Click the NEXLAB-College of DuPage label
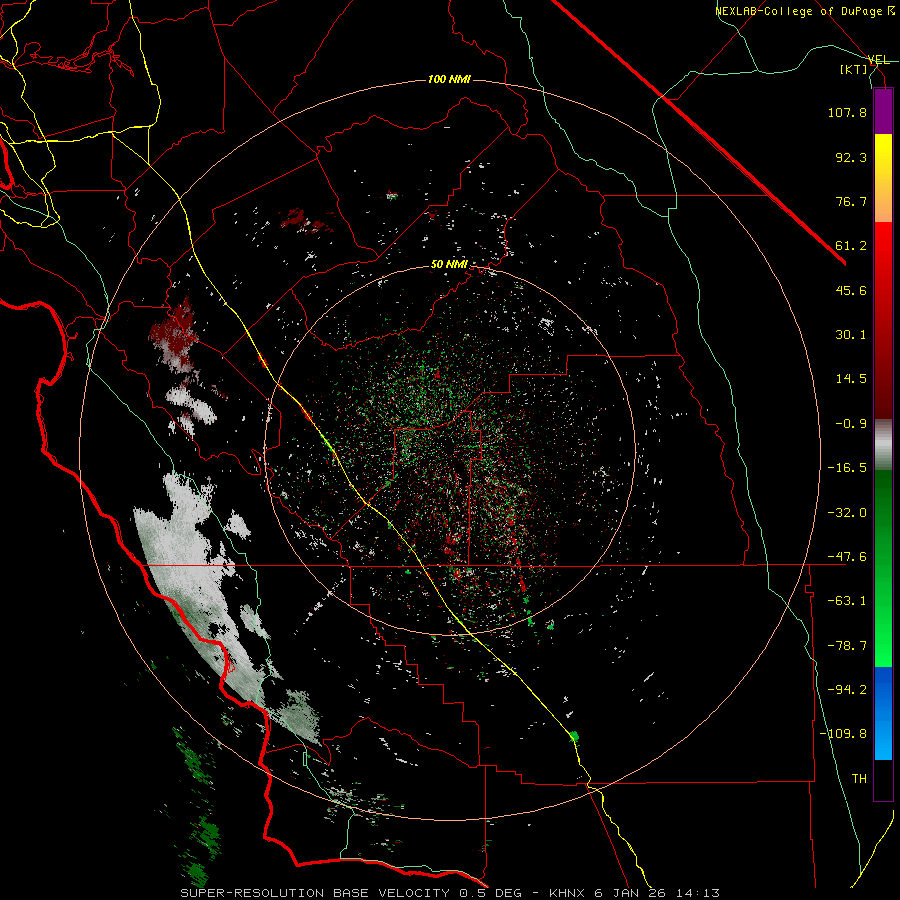Viewport: 900px width, 900px height. click(x=798, y=11)
